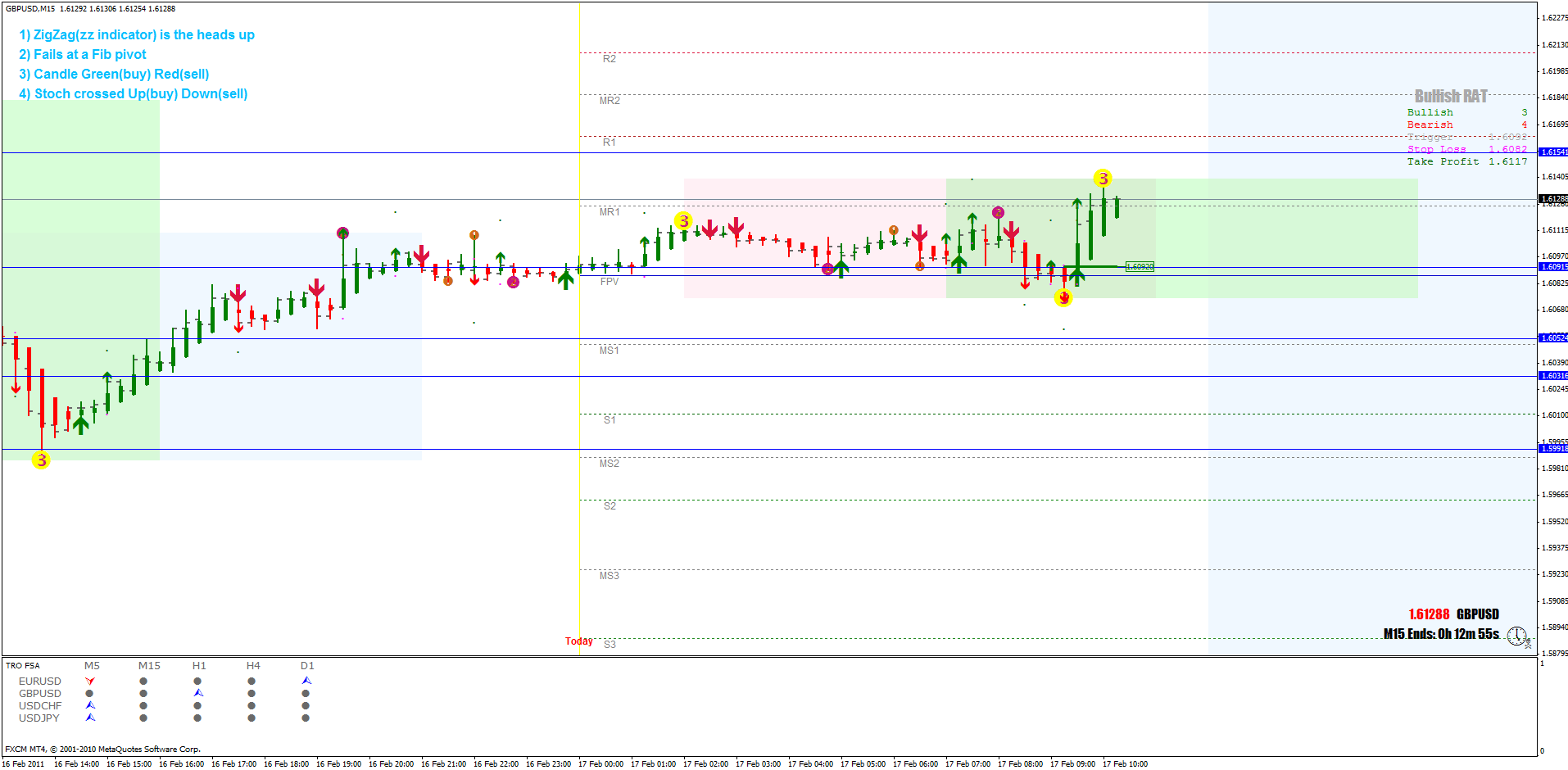
Task: Select the MS3 pivot label
Action: pyautogui.click(x=610, y=576)
